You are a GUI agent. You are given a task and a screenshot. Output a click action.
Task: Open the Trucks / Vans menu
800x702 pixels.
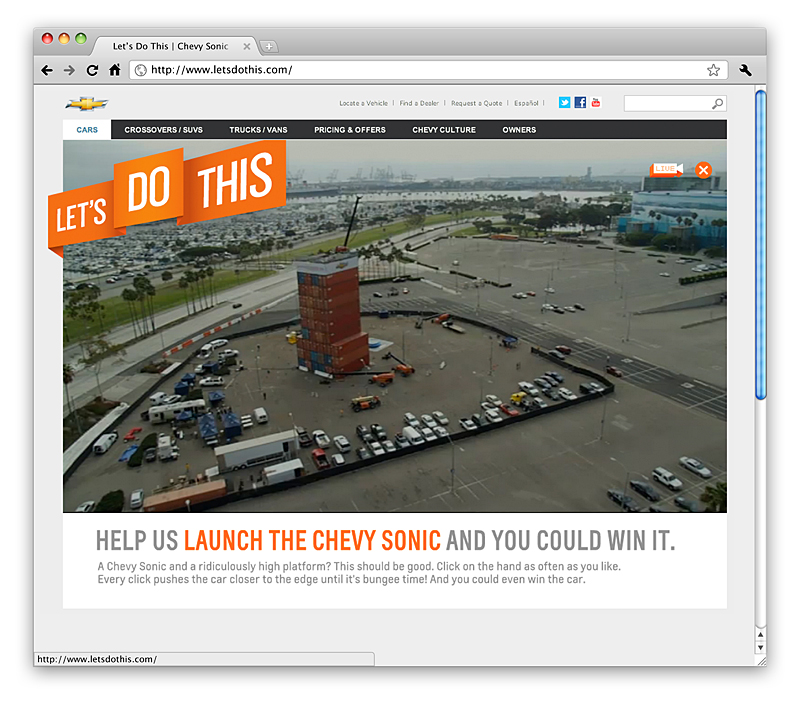point(258,130)
